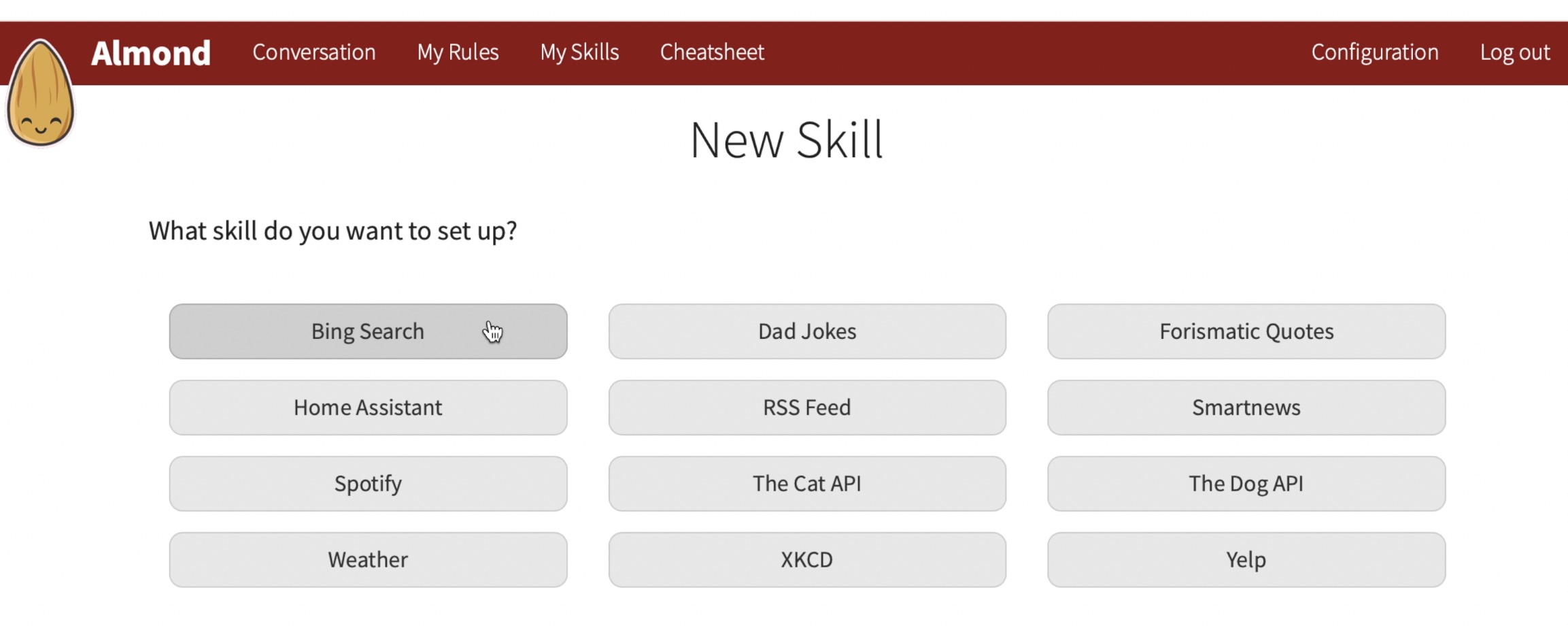View the Cheatsheet page
The width and height of the screenshot is (1568, 626).
pos(712,52)
